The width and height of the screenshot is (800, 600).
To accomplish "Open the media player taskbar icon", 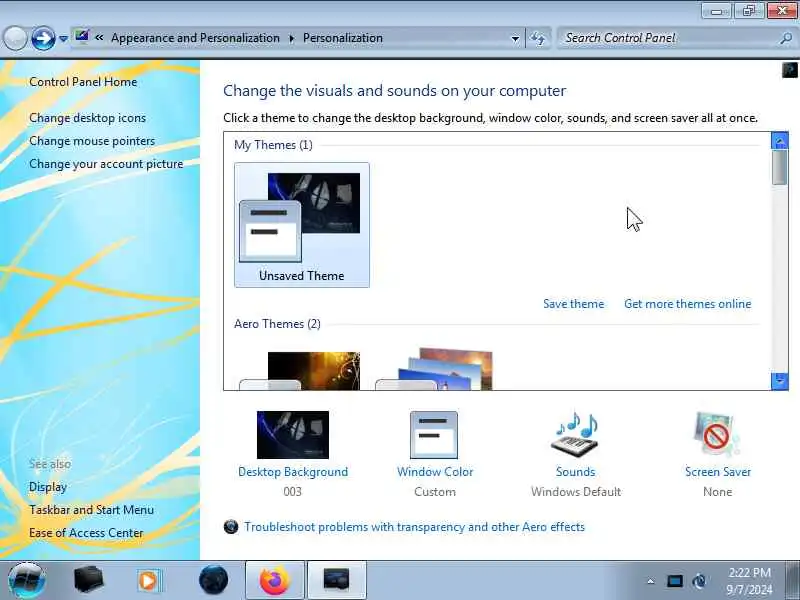I will (149, 581).
